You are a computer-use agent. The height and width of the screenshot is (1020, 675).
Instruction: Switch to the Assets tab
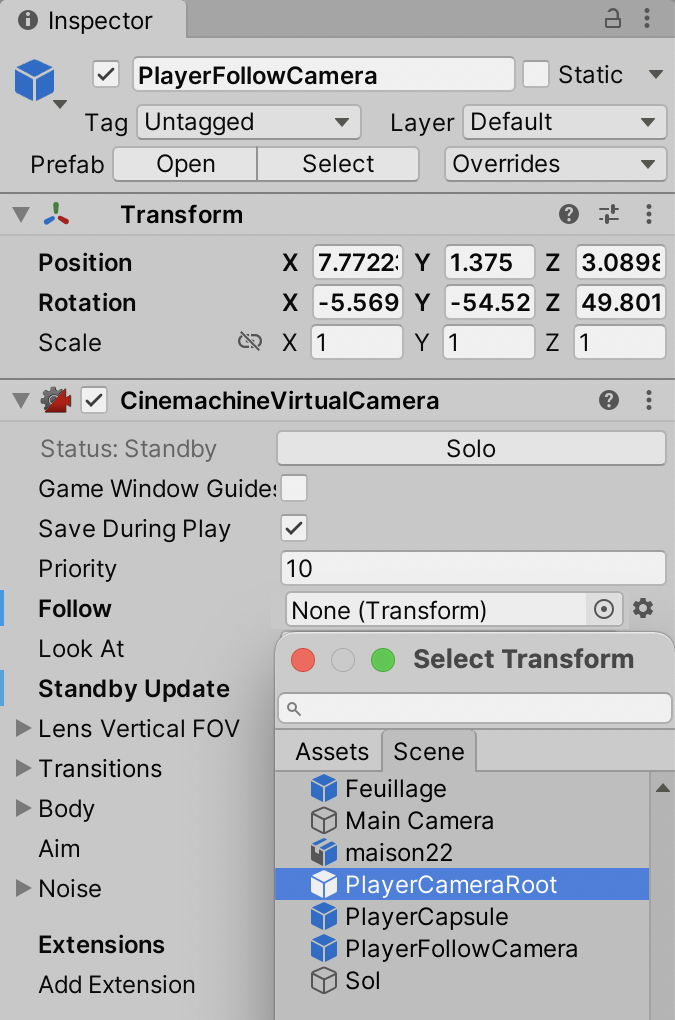point(332,751)
